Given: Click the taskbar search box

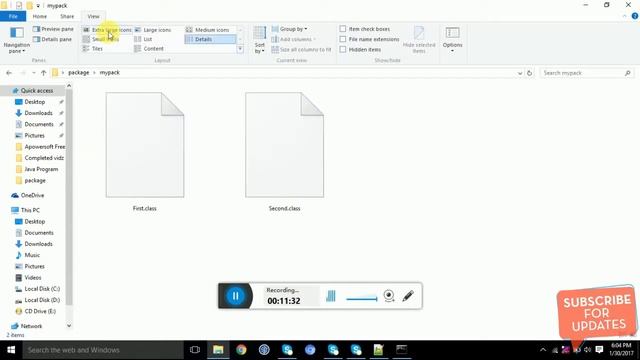Looking at the screenshot, I should click(x=102, y=350).
